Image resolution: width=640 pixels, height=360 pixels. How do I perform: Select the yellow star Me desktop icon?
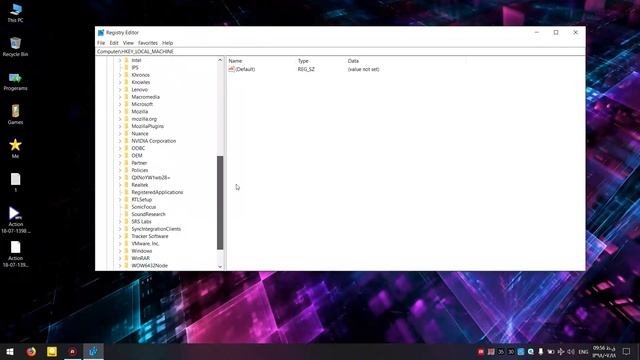tap(16, 148)
